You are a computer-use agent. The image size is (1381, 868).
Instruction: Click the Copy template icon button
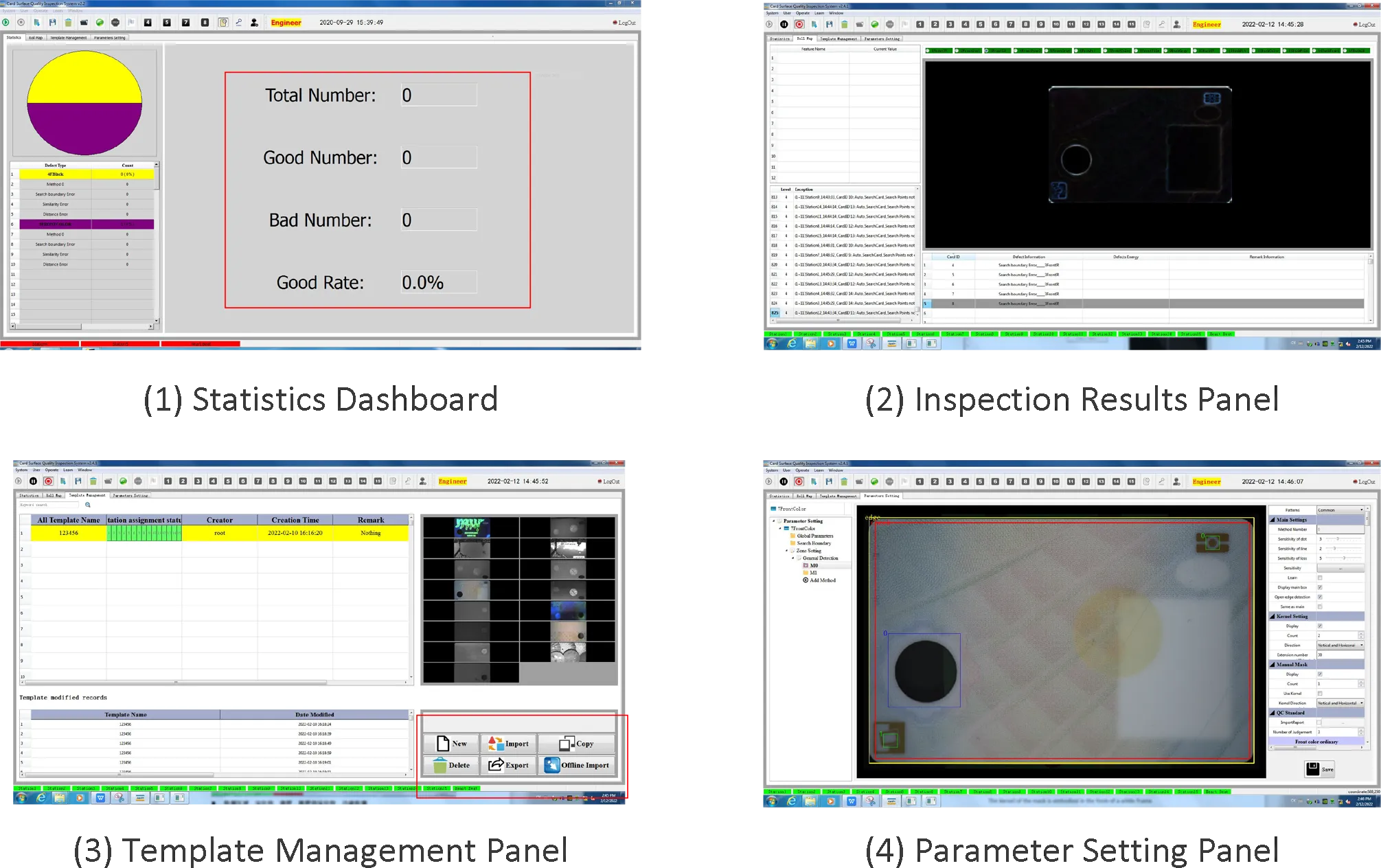[x=577, y=744]
